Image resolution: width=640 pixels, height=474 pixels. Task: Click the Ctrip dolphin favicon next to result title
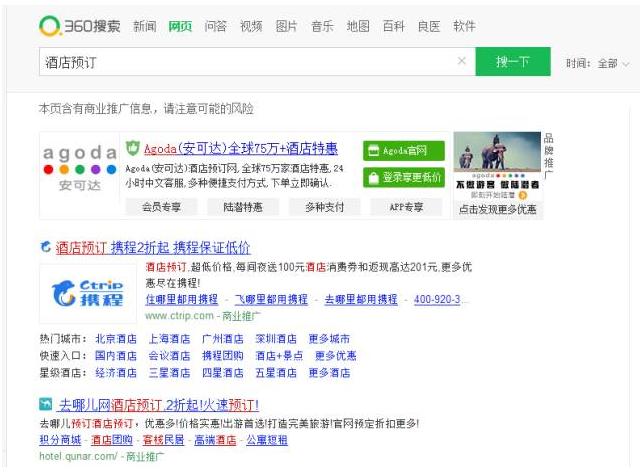pos(46,247)
